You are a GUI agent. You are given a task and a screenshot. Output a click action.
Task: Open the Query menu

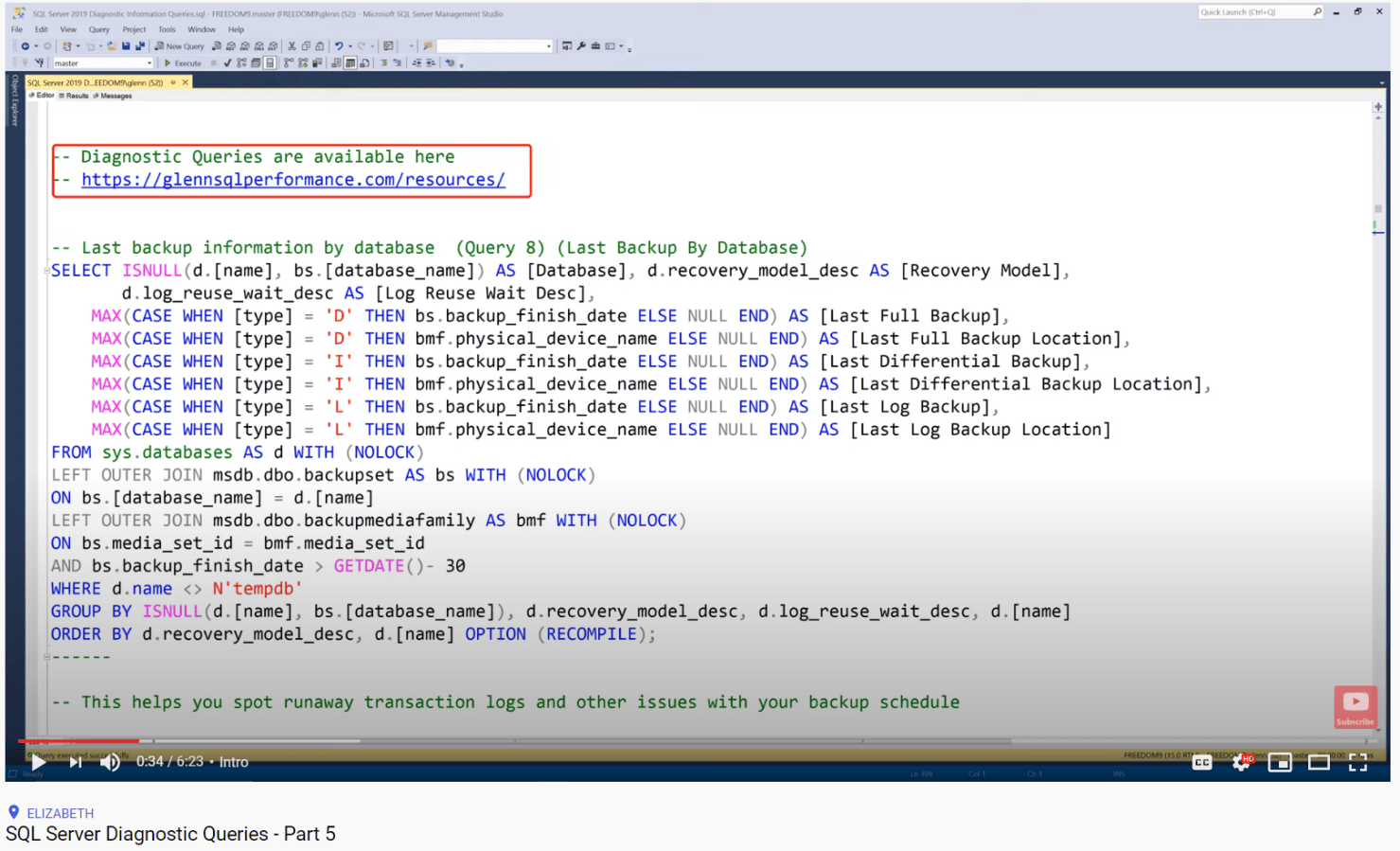[99, 29]
